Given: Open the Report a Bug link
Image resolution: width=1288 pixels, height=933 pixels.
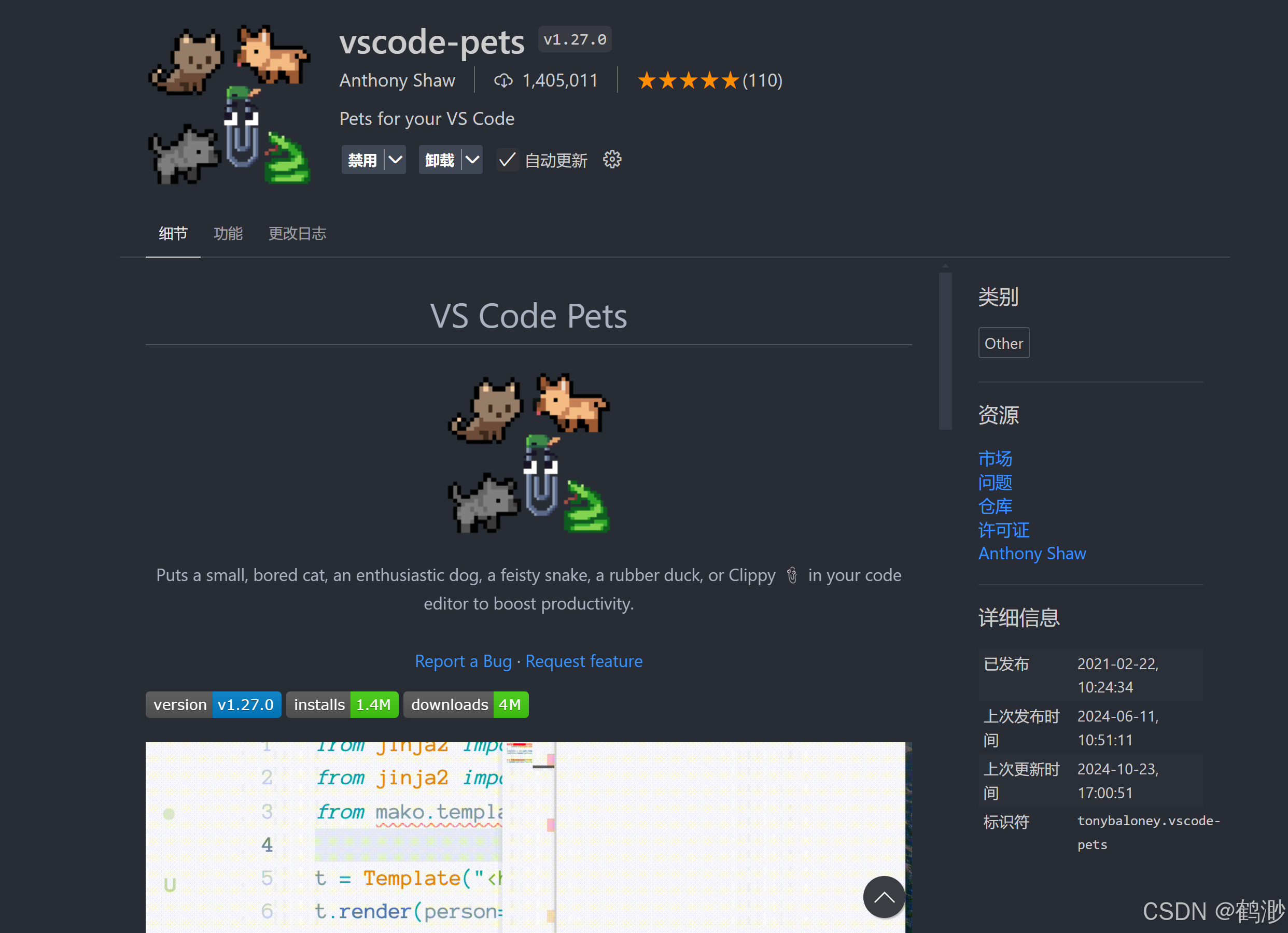Looking at the screenshot, I should point(464,661).
